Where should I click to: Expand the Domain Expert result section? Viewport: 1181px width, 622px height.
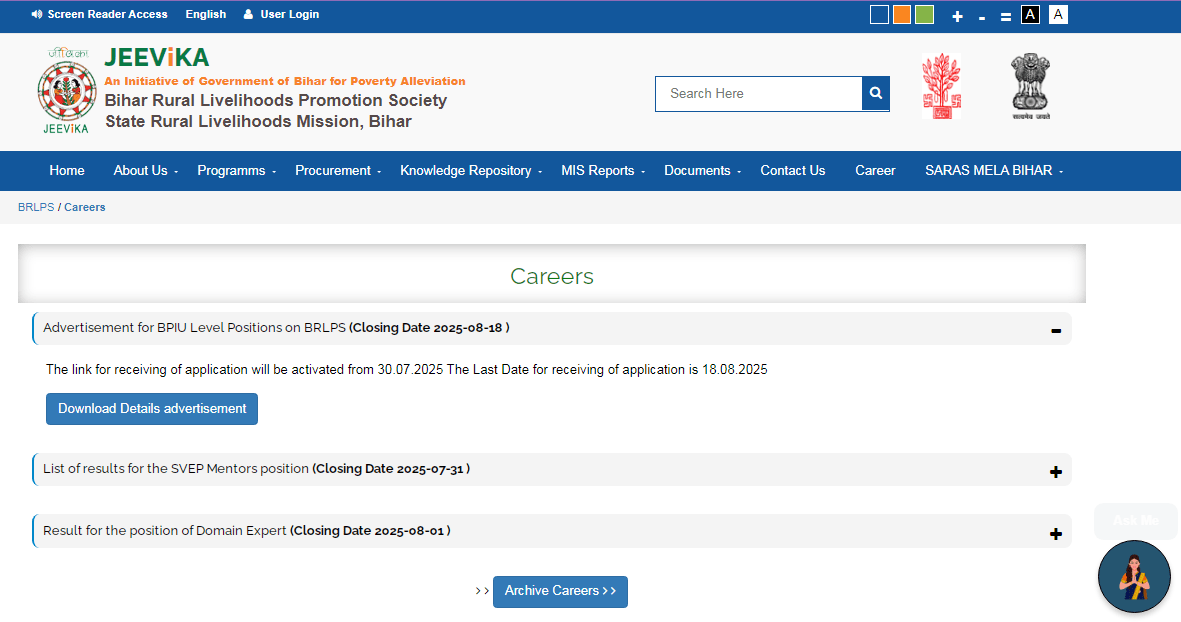coord(1056,533)
